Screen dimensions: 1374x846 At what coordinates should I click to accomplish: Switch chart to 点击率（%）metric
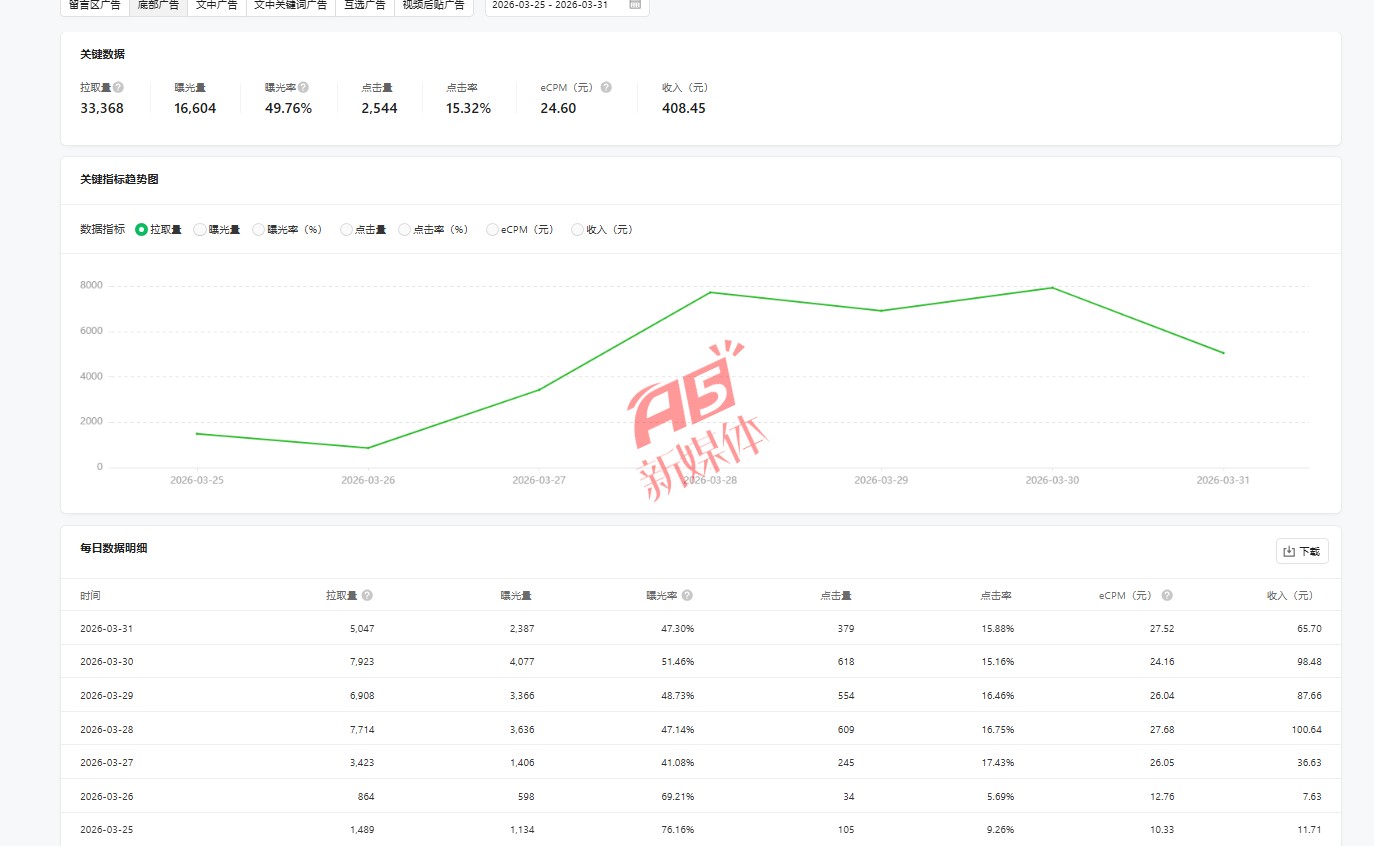405,230
